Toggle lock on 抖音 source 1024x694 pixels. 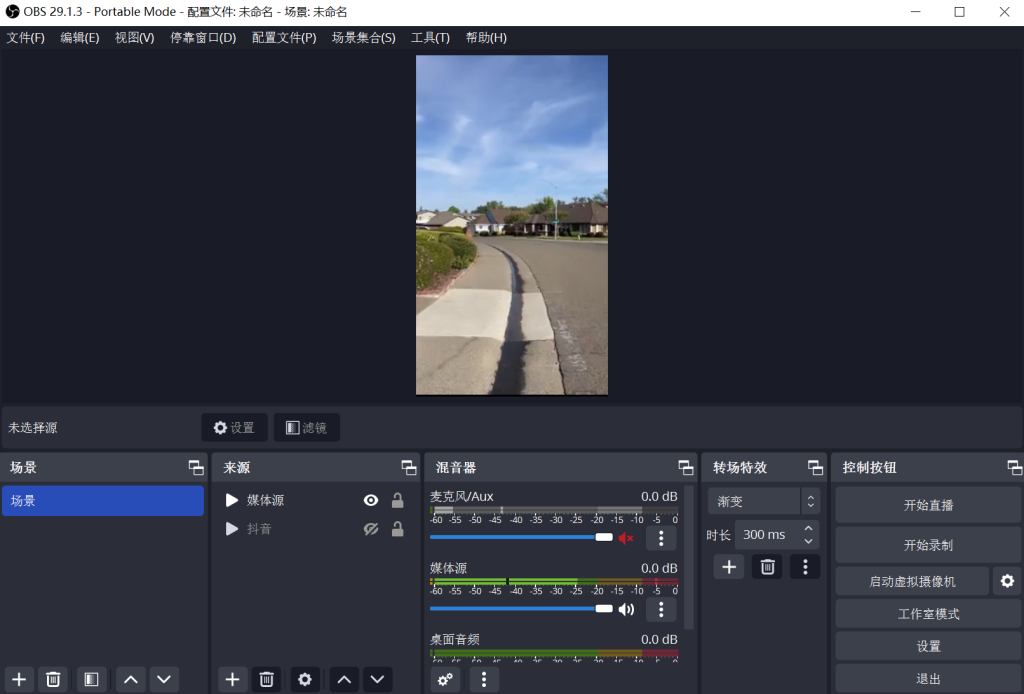pyautogui.click(x=397, y=529)
